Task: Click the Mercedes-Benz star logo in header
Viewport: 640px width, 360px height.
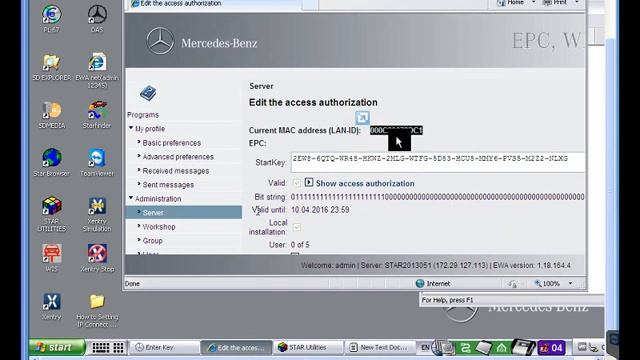Action: coord(160,41)
